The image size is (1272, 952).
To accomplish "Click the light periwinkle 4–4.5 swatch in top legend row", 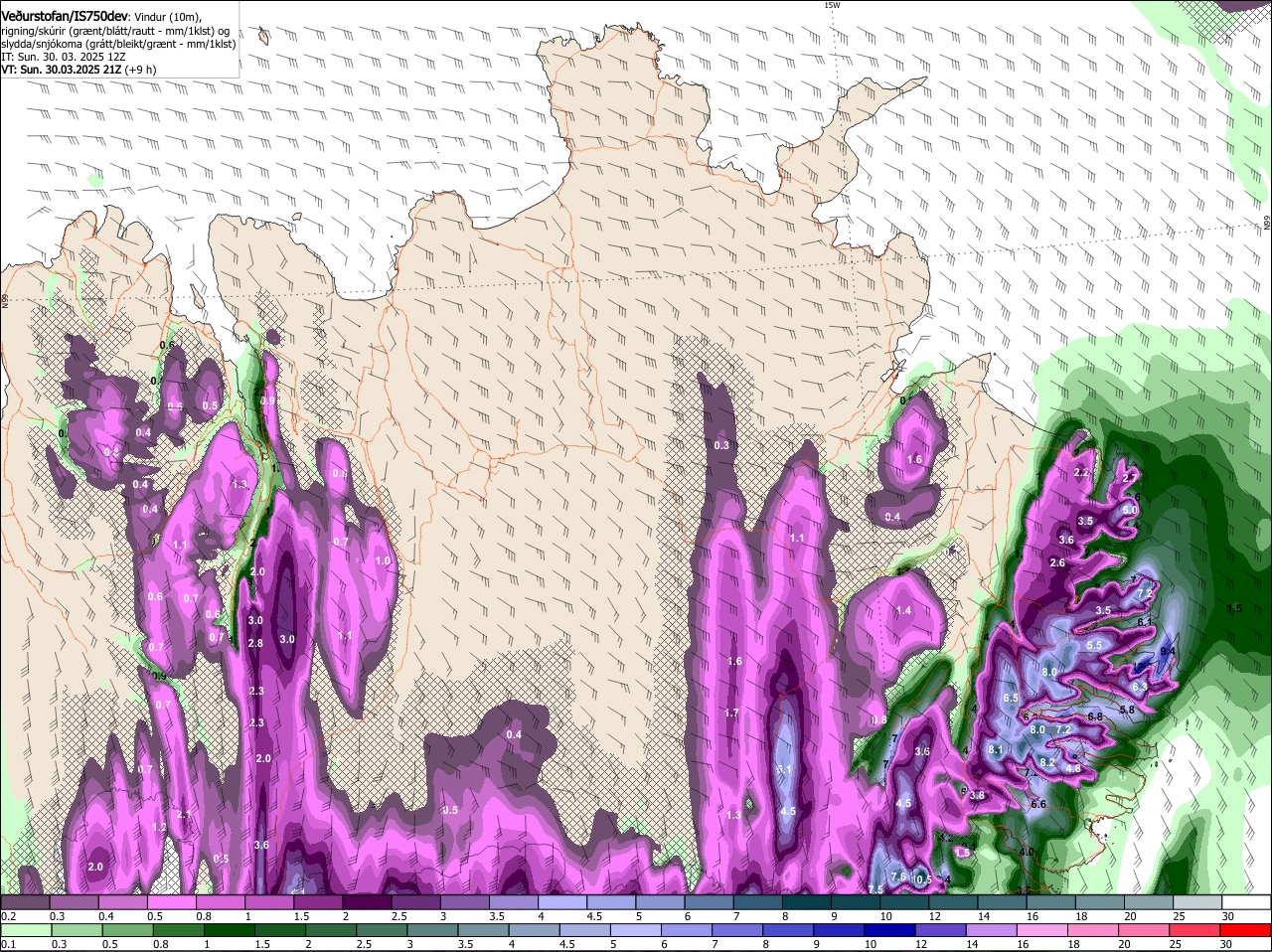I will (x=561, y=902).
